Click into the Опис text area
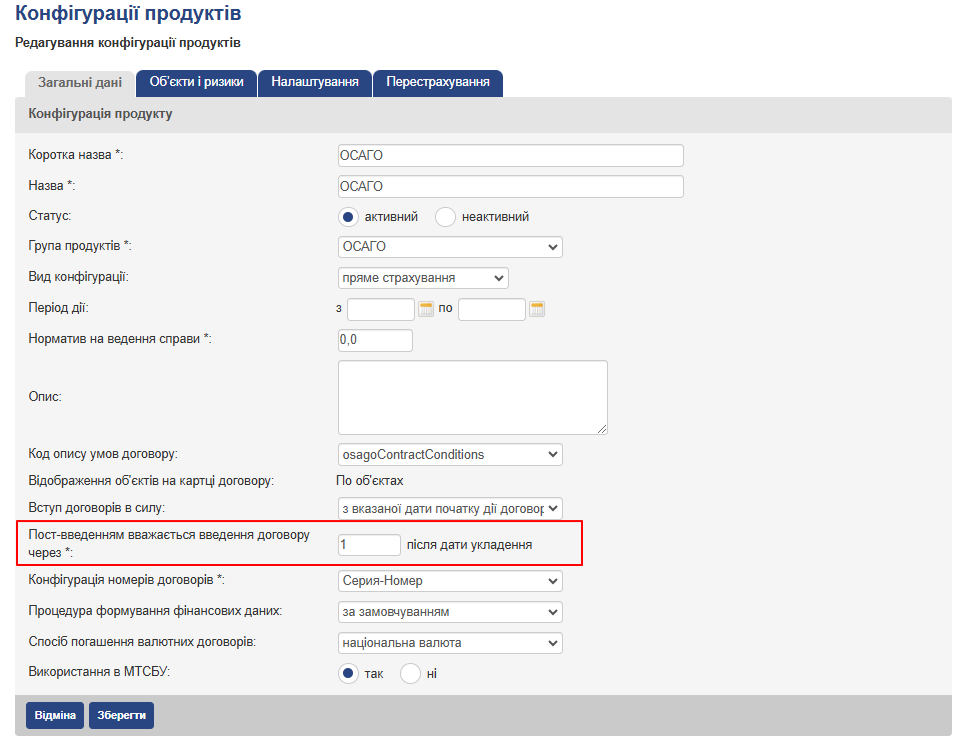The width and height of the screenshot is (961, 746). 472,397
